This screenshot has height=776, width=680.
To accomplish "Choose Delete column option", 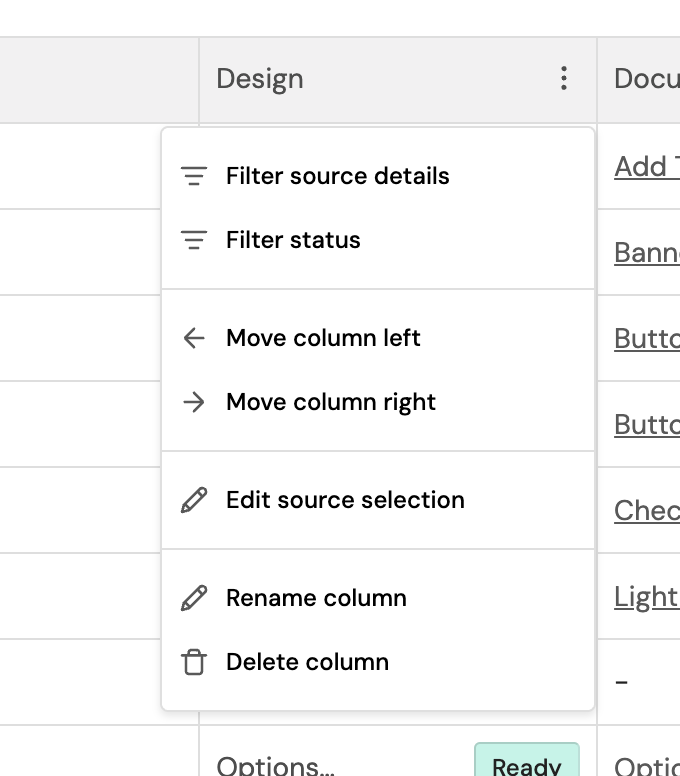I will pyautogui.click(x=307, y=663).
